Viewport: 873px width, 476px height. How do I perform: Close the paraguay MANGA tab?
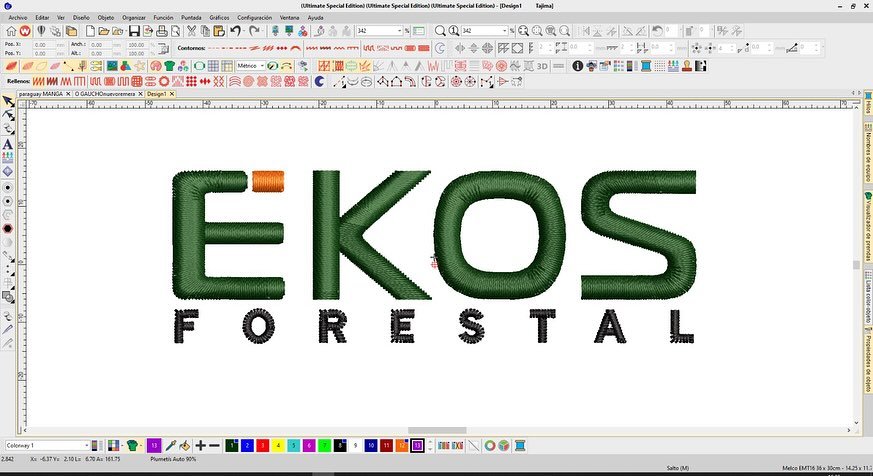click(68, 94)
